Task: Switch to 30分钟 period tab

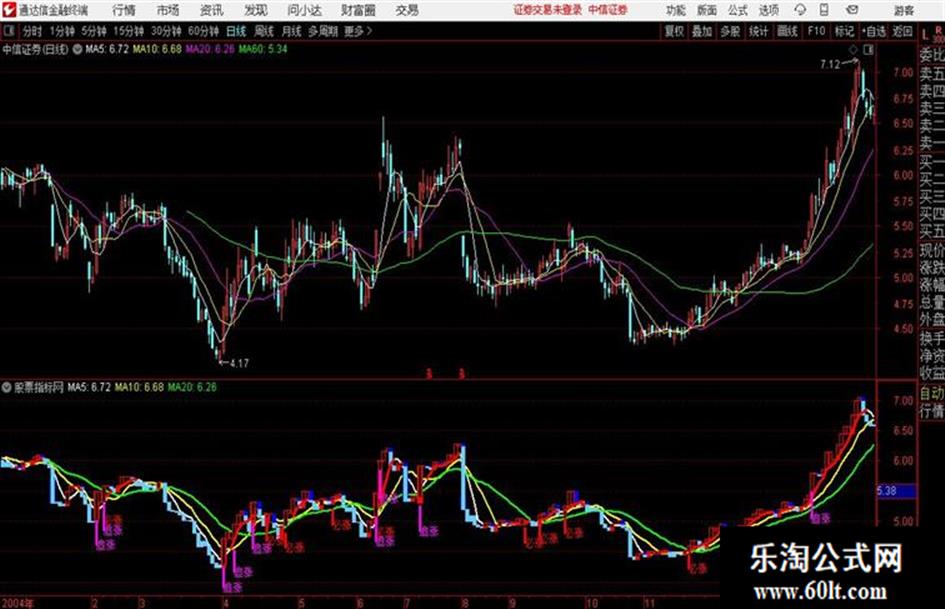Action: 166,31
